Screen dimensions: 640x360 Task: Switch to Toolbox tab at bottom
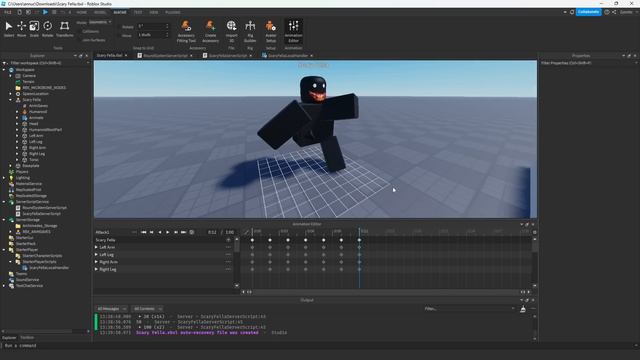(27, 338)
